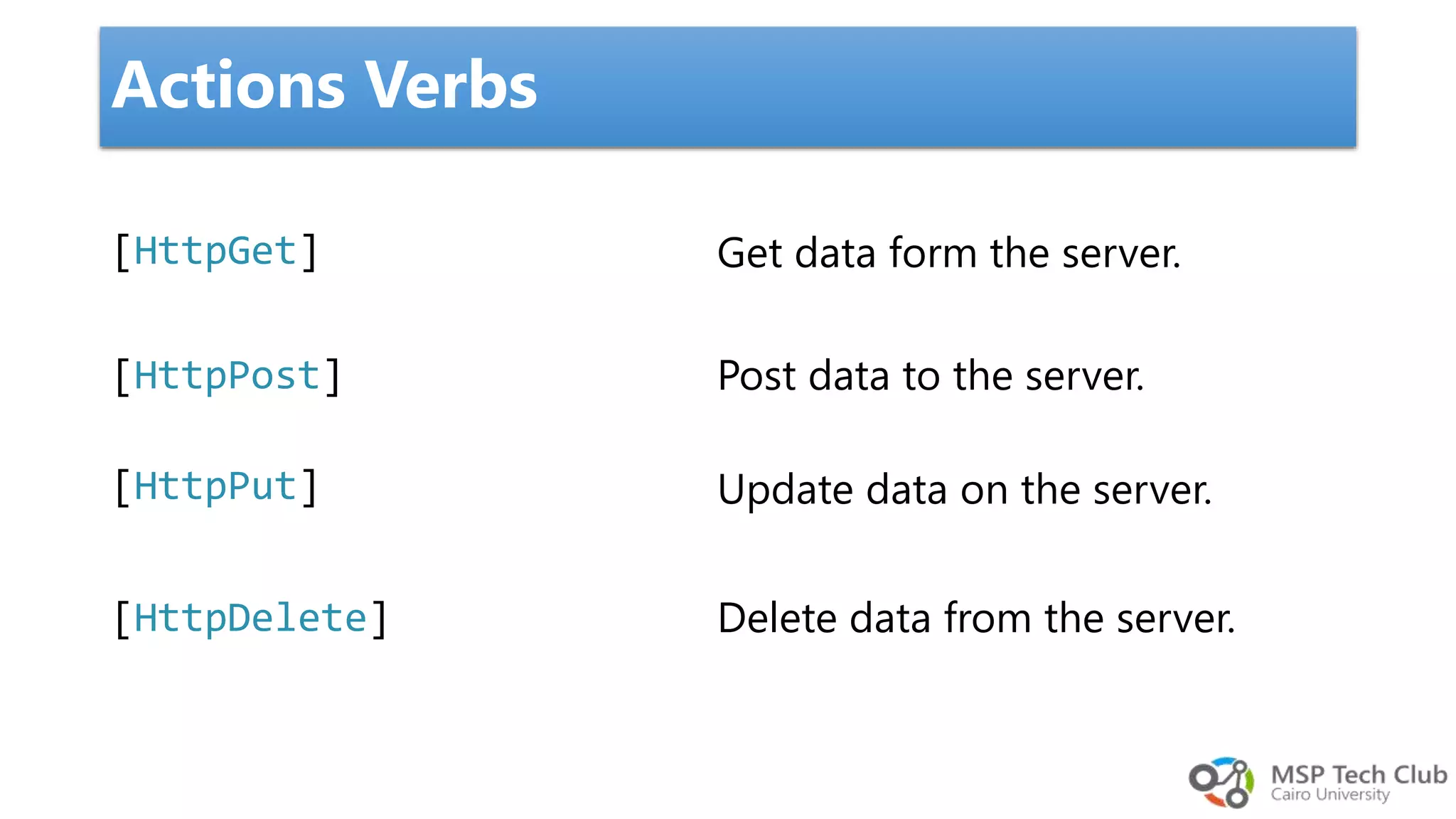Viewport: 1456px width, 819px height.
Task: Click the closing bracket after HttpPost
Action: [x=333, y=377]
